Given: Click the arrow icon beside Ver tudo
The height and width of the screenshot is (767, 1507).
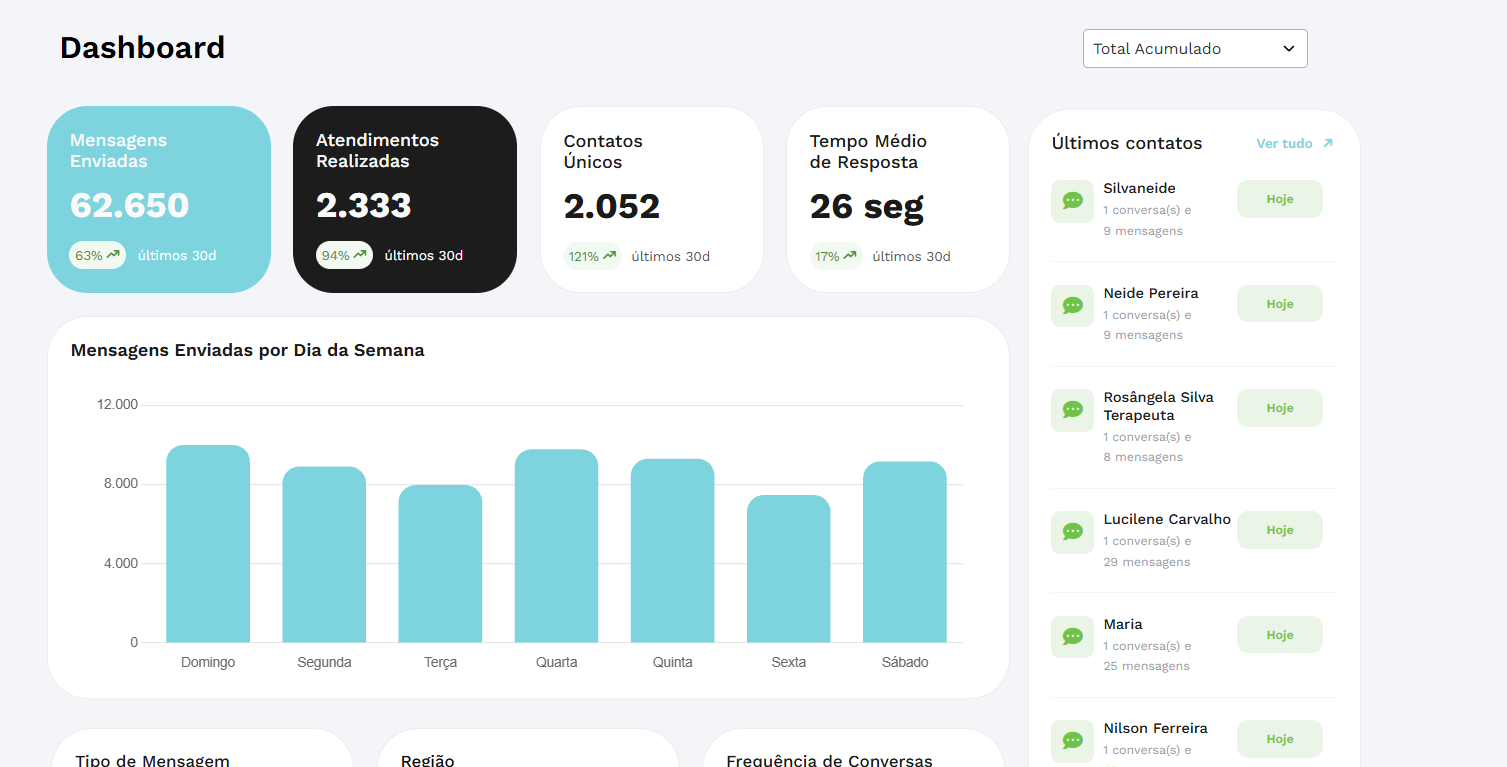Looking at the screenshot, I should pos(1328,143).
